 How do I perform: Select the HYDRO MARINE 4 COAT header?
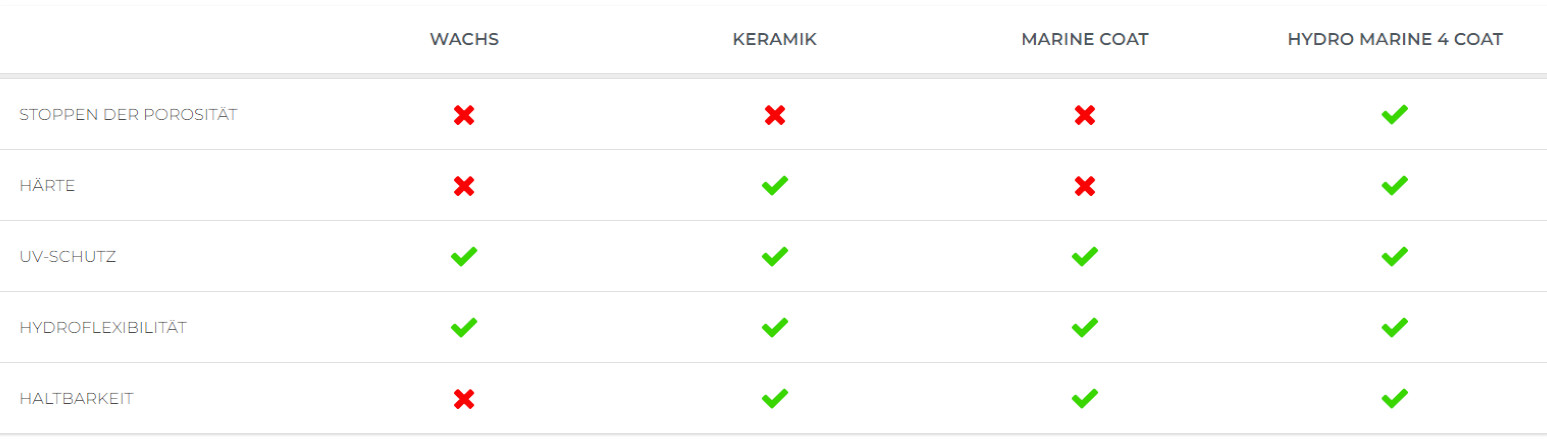tap(1394, 40)
